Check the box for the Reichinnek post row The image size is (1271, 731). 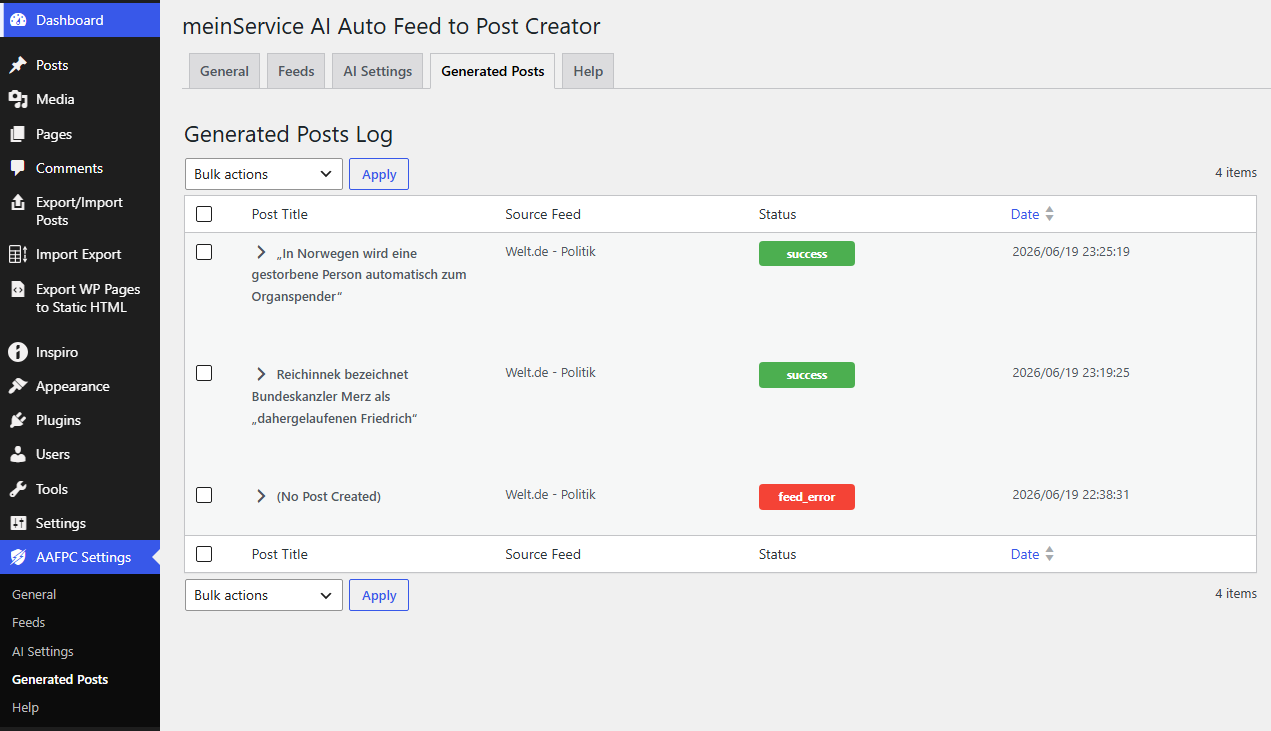pyautogui.click(x=204, y=373)
